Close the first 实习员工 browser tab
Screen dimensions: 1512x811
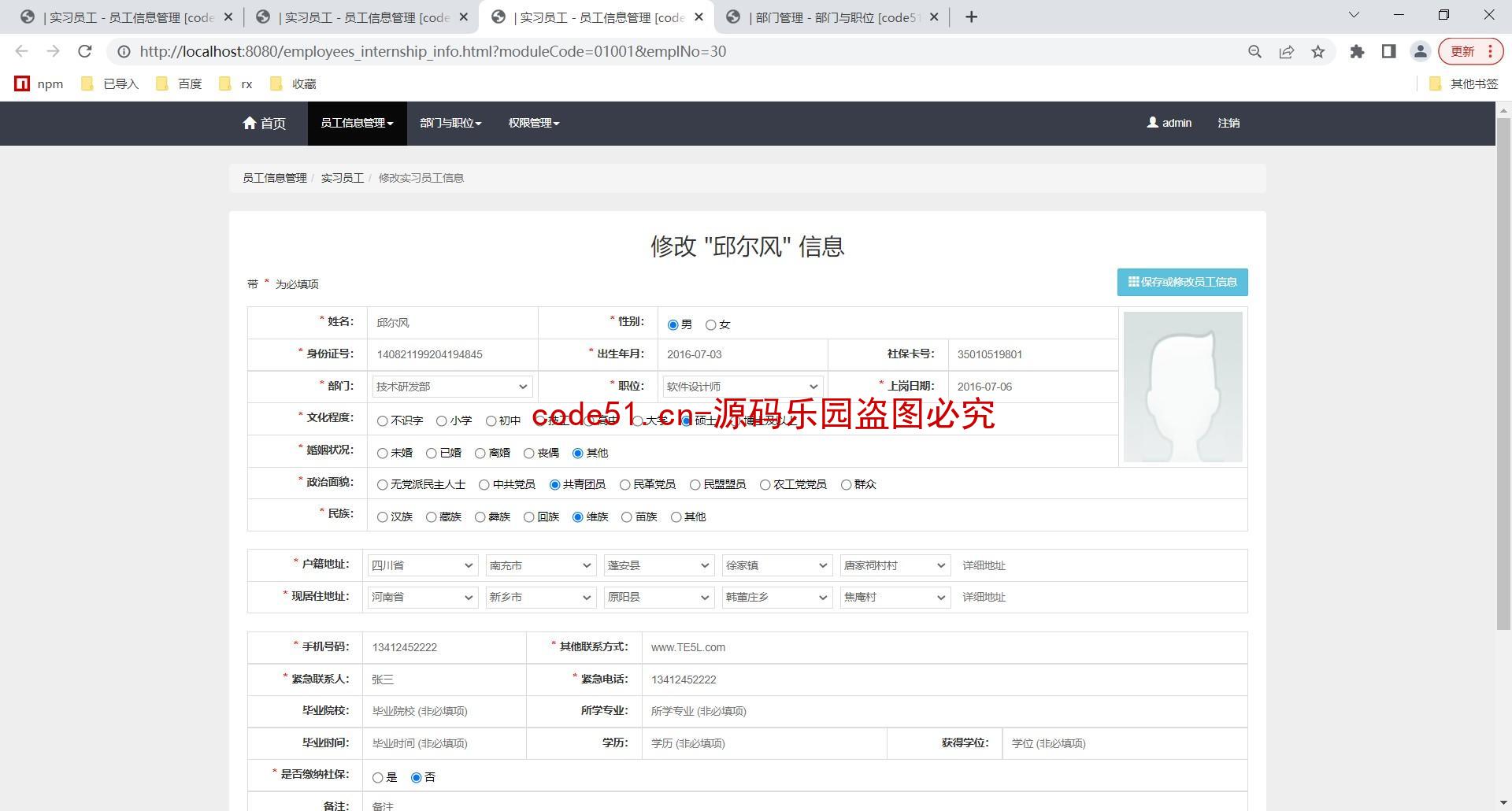228,17
